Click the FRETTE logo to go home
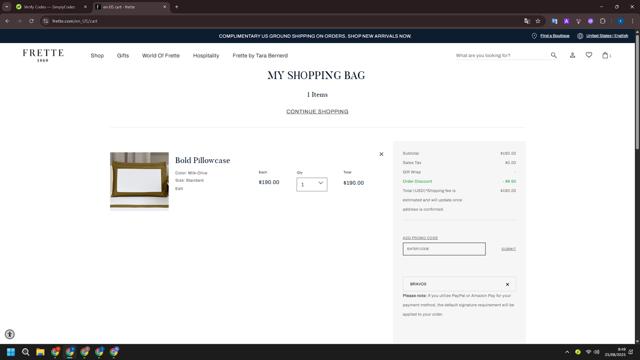Screen dimensions: 640x360 [x=43, y=55]
